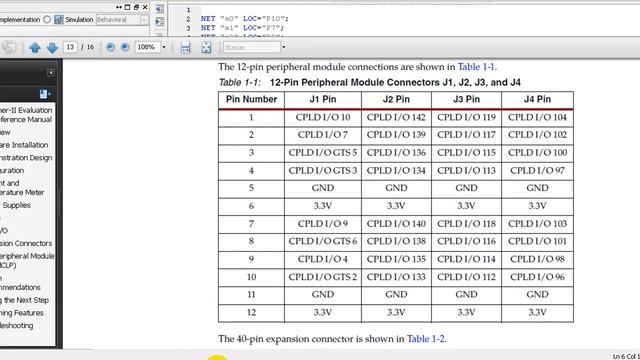Maximize the ISE design panel
The image size is (640, 360).
pyautogui.click(x=127, y=7)
